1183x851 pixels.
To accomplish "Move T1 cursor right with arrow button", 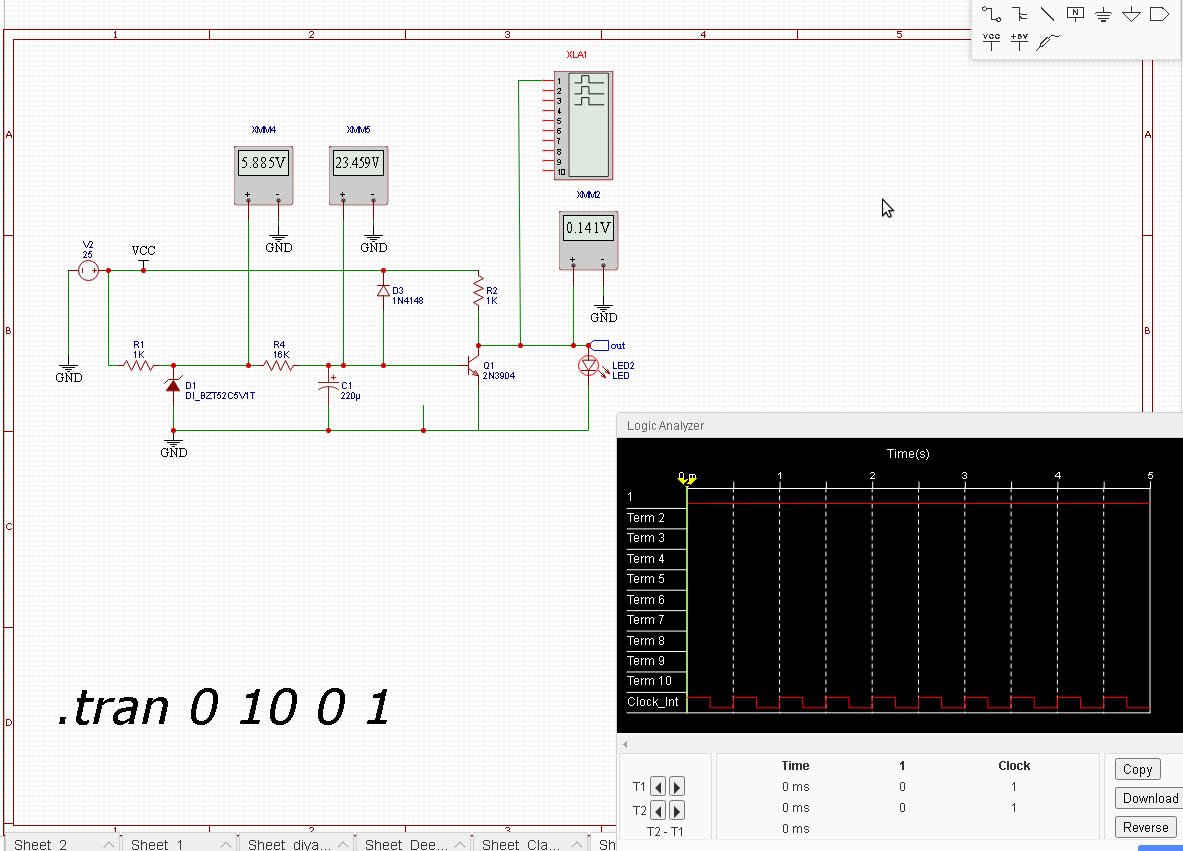I will (x=677, y=787).
